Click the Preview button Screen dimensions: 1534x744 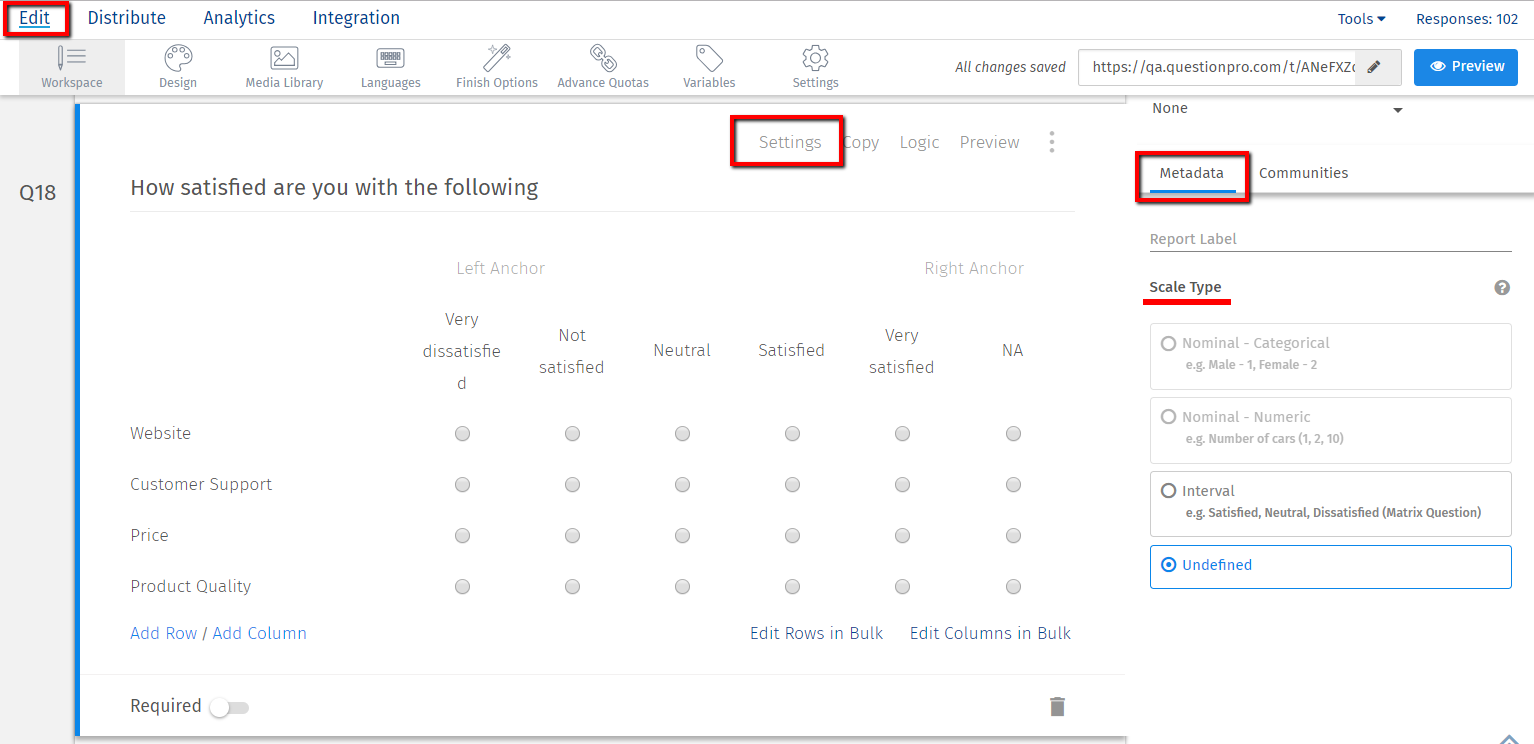pyautogui.click(x=1465, y=67)
